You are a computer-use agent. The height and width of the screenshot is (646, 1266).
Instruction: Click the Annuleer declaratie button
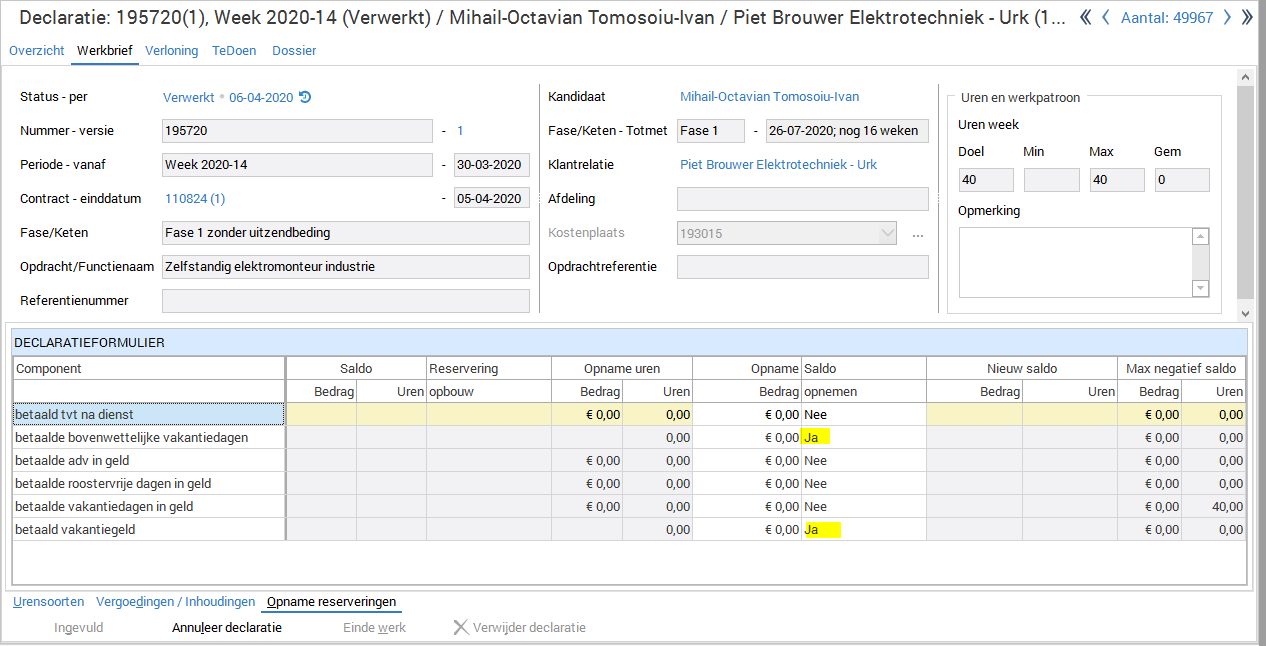pos(227,628)
